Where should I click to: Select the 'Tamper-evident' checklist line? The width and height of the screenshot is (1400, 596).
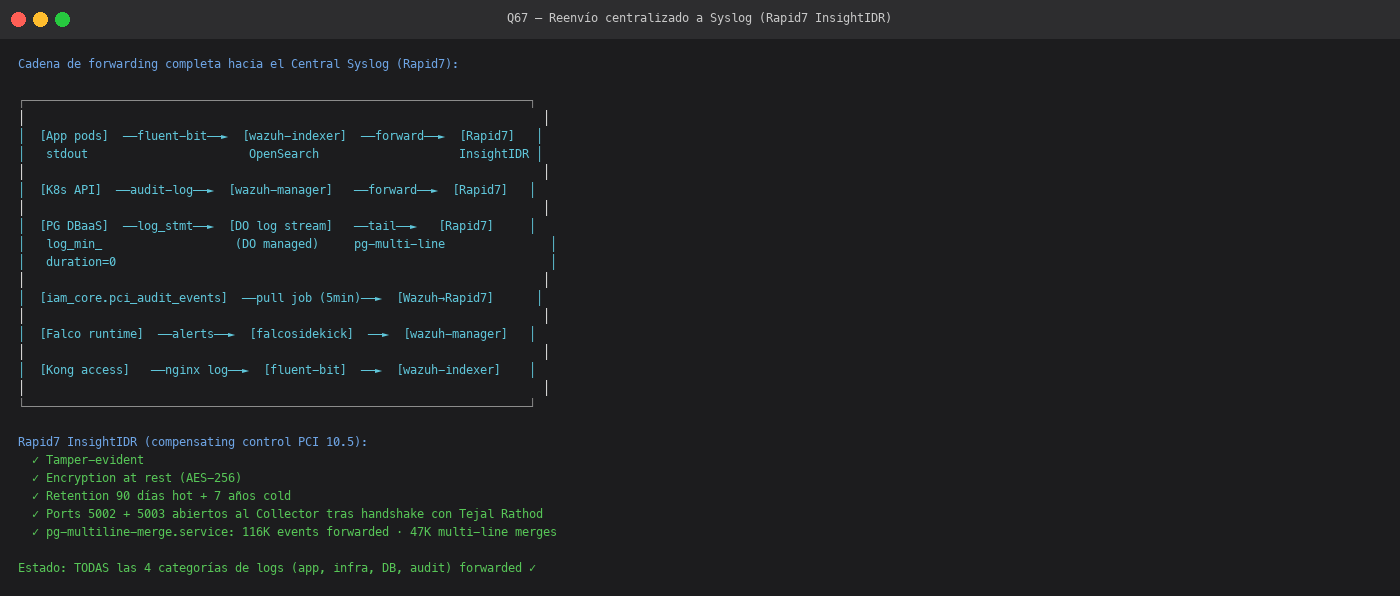click(88, 460)
